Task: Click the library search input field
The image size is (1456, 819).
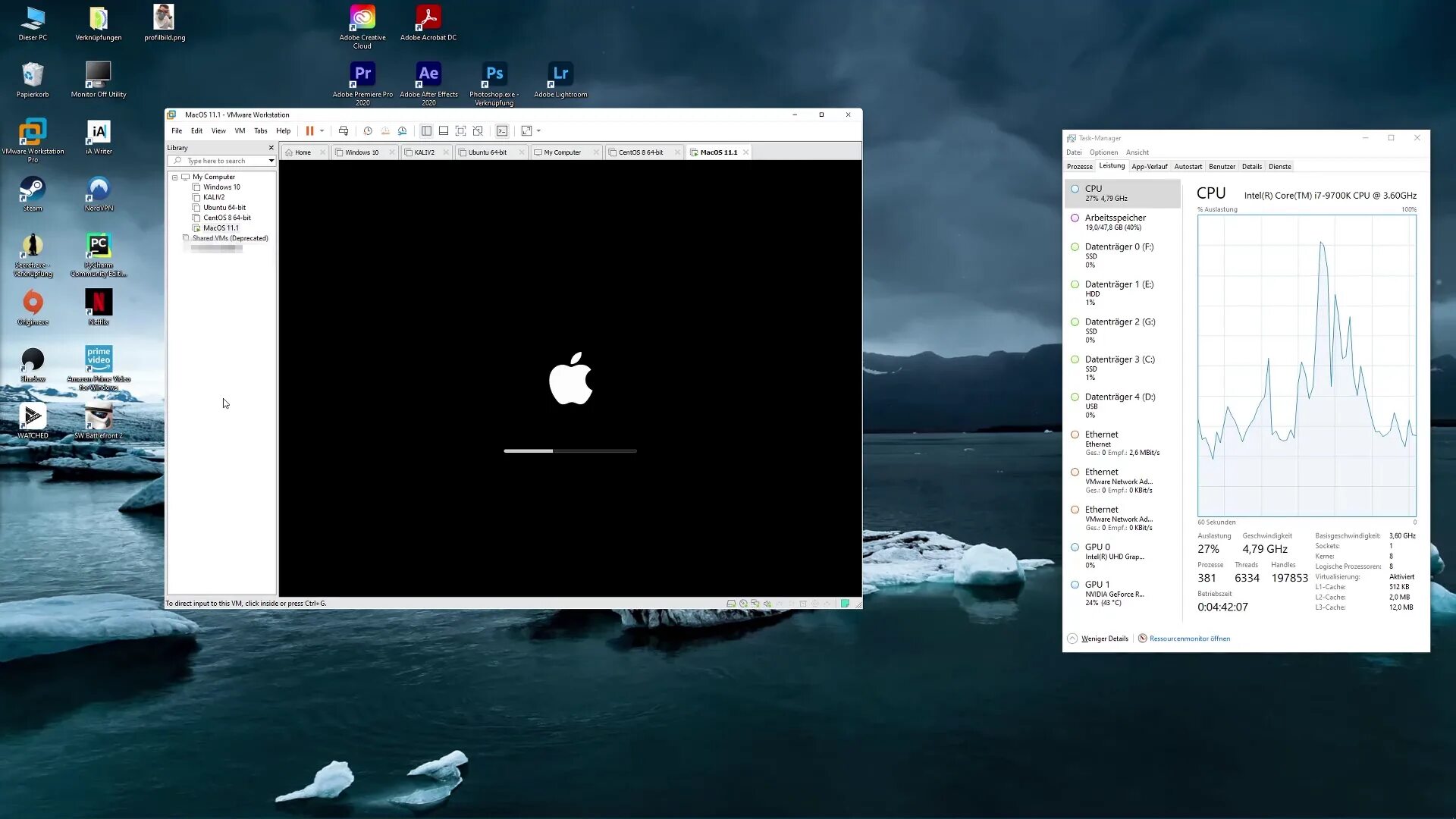Action: (221, 161)
